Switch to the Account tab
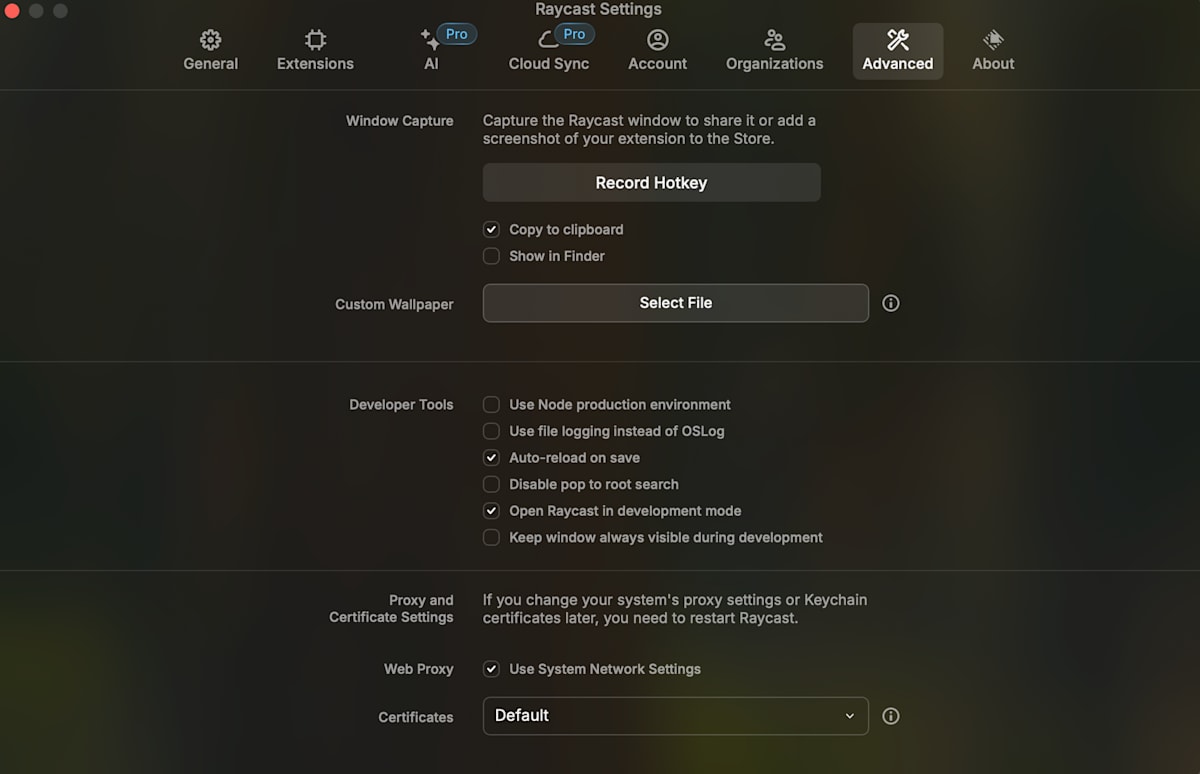The height and width of the screenshot is (774, 1200). coord(657,50)
